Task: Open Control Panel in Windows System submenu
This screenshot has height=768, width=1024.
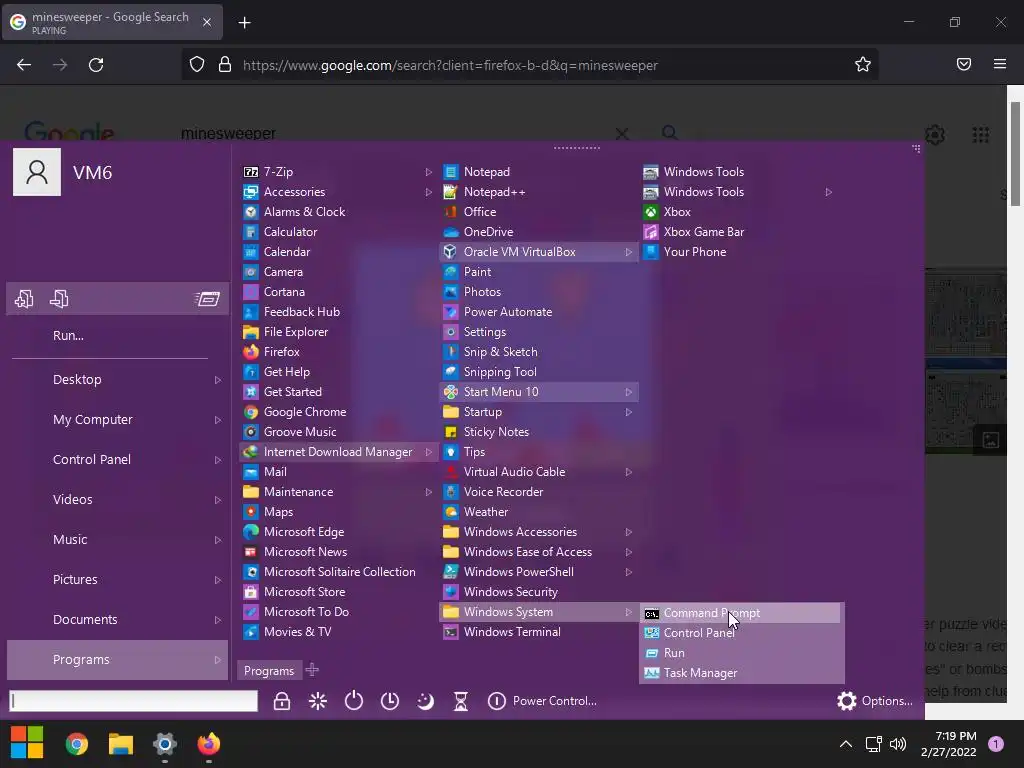Action: point(739,633)
